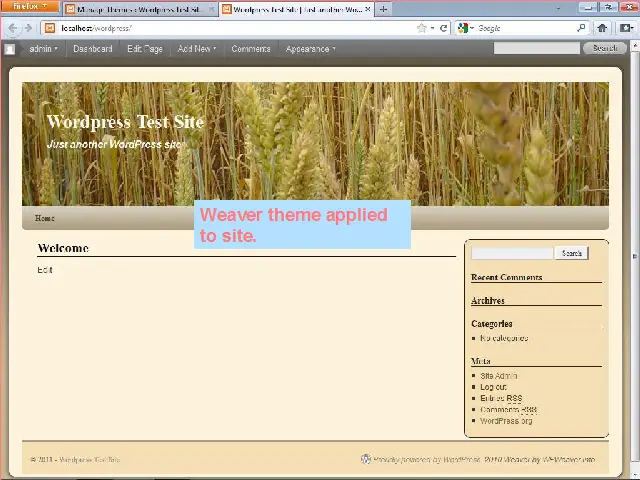Reload the current page
The height and width of the screenshot is (480, 640).
tap(443, 28)
